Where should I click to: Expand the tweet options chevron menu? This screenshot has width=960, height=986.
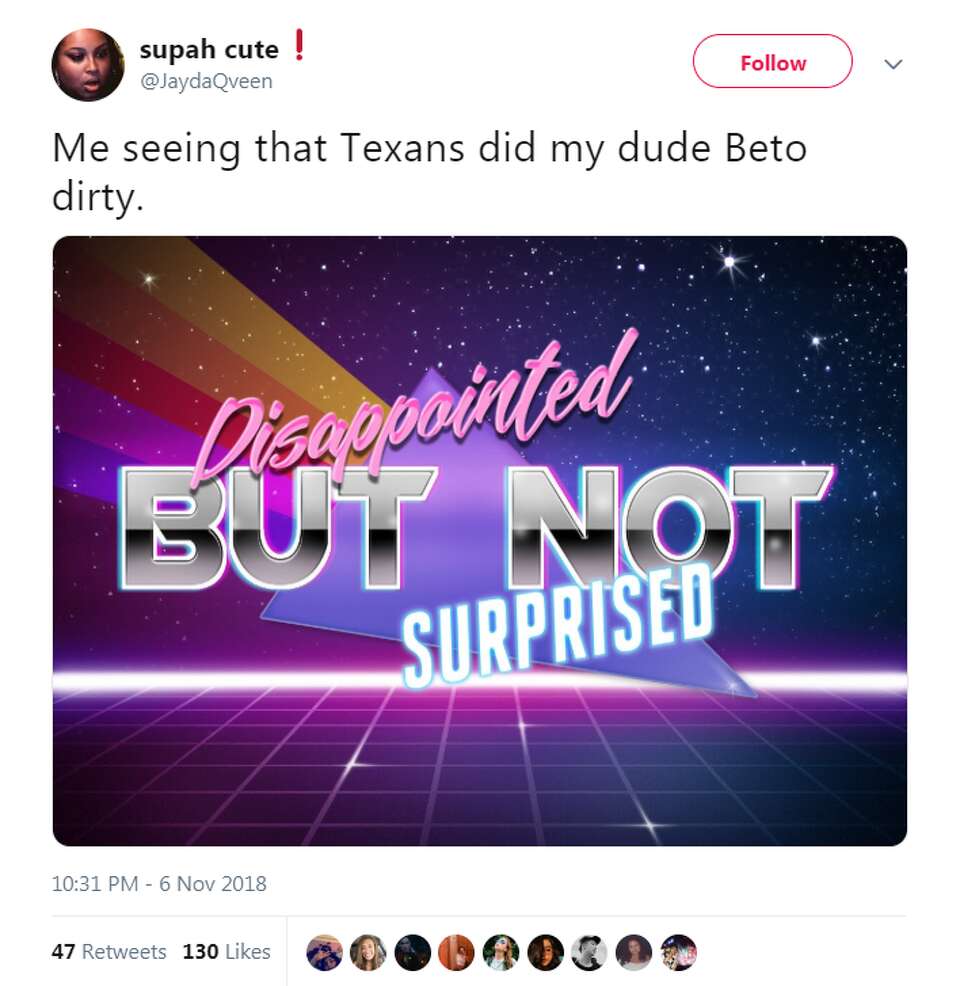coord(893,64)
